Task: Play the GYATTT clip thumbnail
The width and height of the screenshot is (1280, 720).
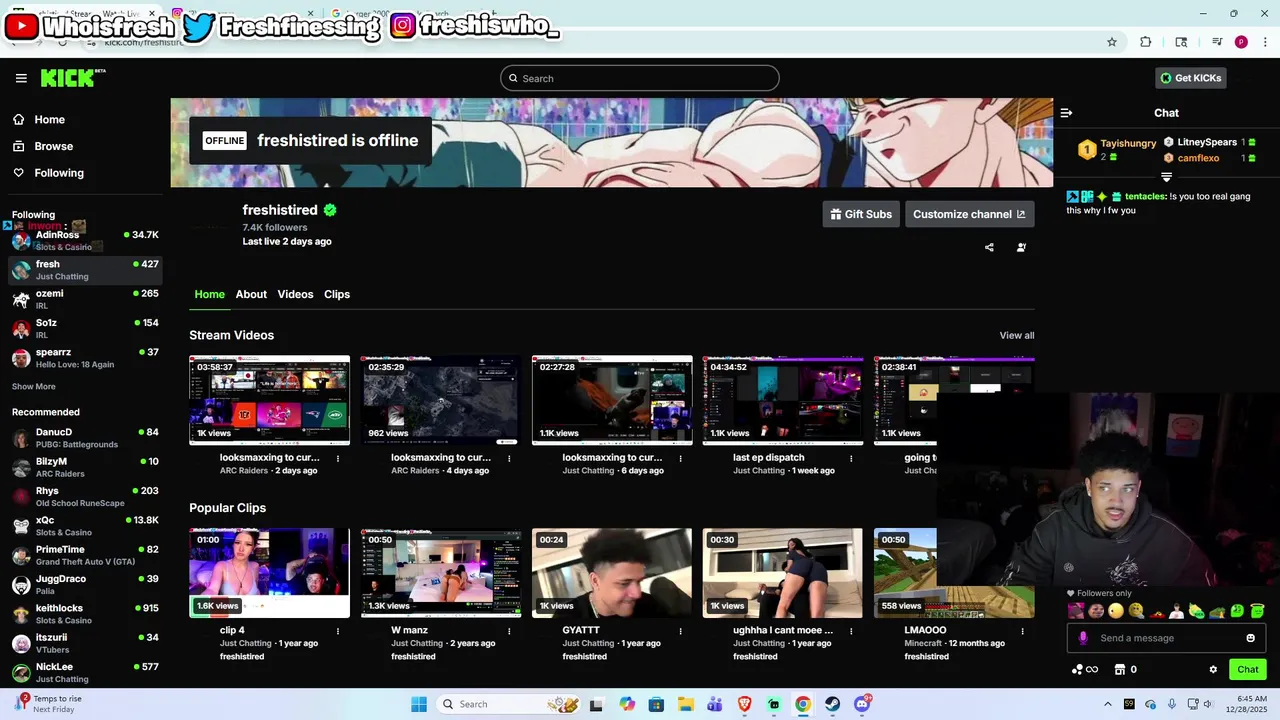Action: coord(612,573)
